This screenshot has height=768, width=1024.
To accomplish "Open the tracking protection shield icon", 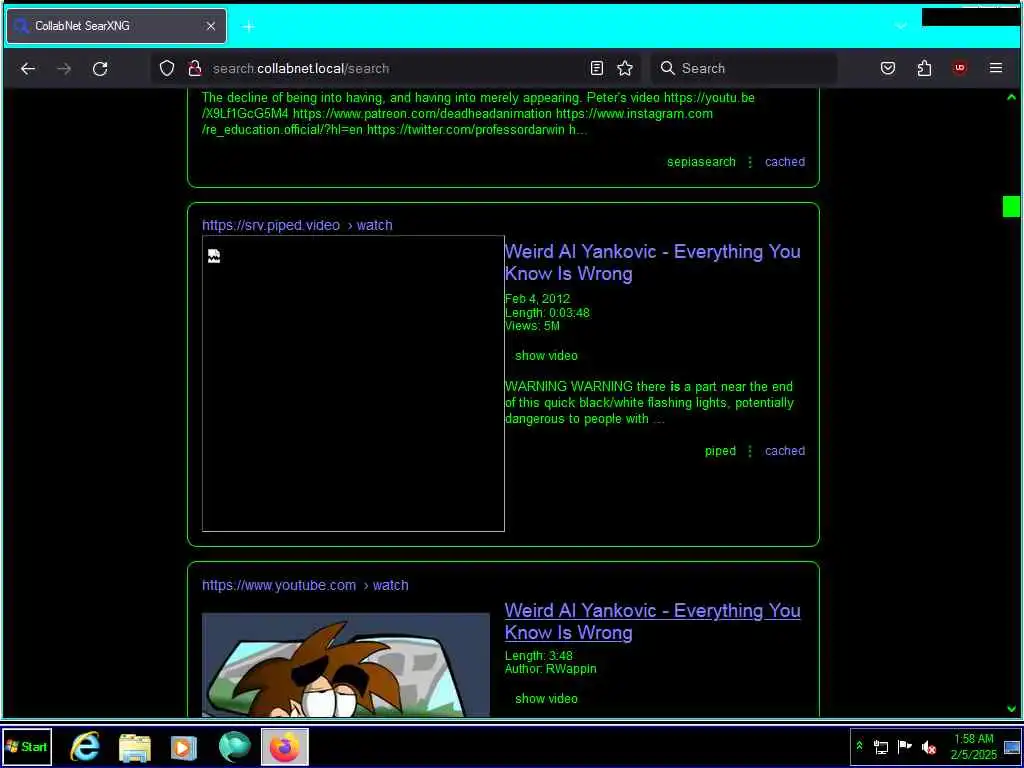I will click(x=167, y=69).
